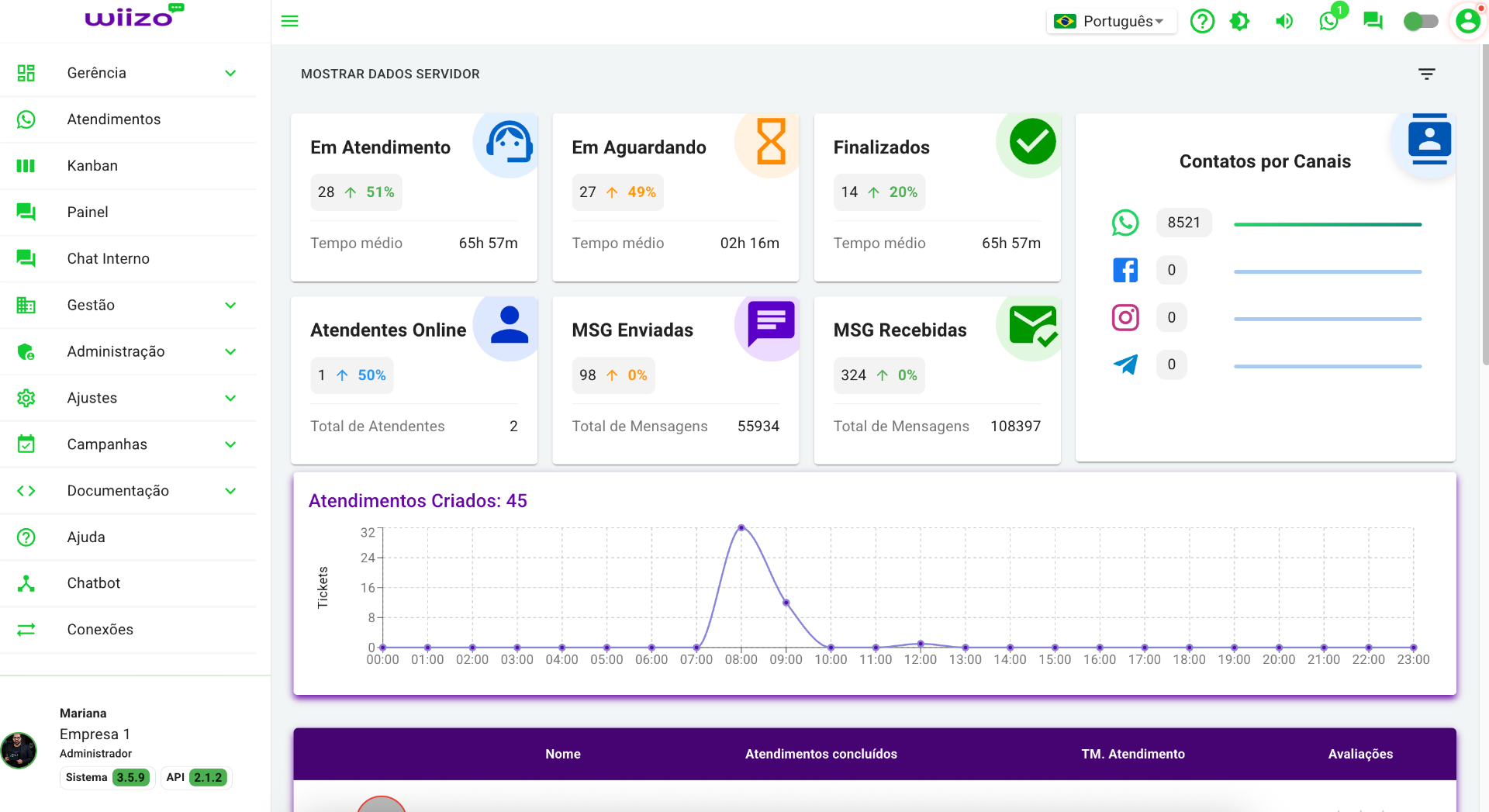The image size is (1489, 812).
Task: Open the internal chat icon in header
Action: (x=1373, y=21)
